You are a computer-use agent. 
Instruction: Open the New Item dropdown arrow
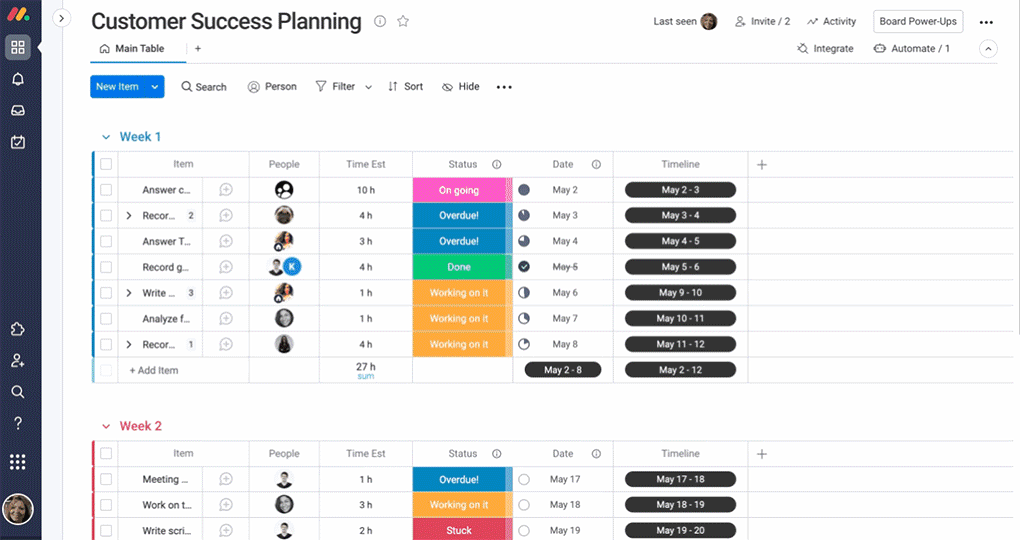point(155,87)
